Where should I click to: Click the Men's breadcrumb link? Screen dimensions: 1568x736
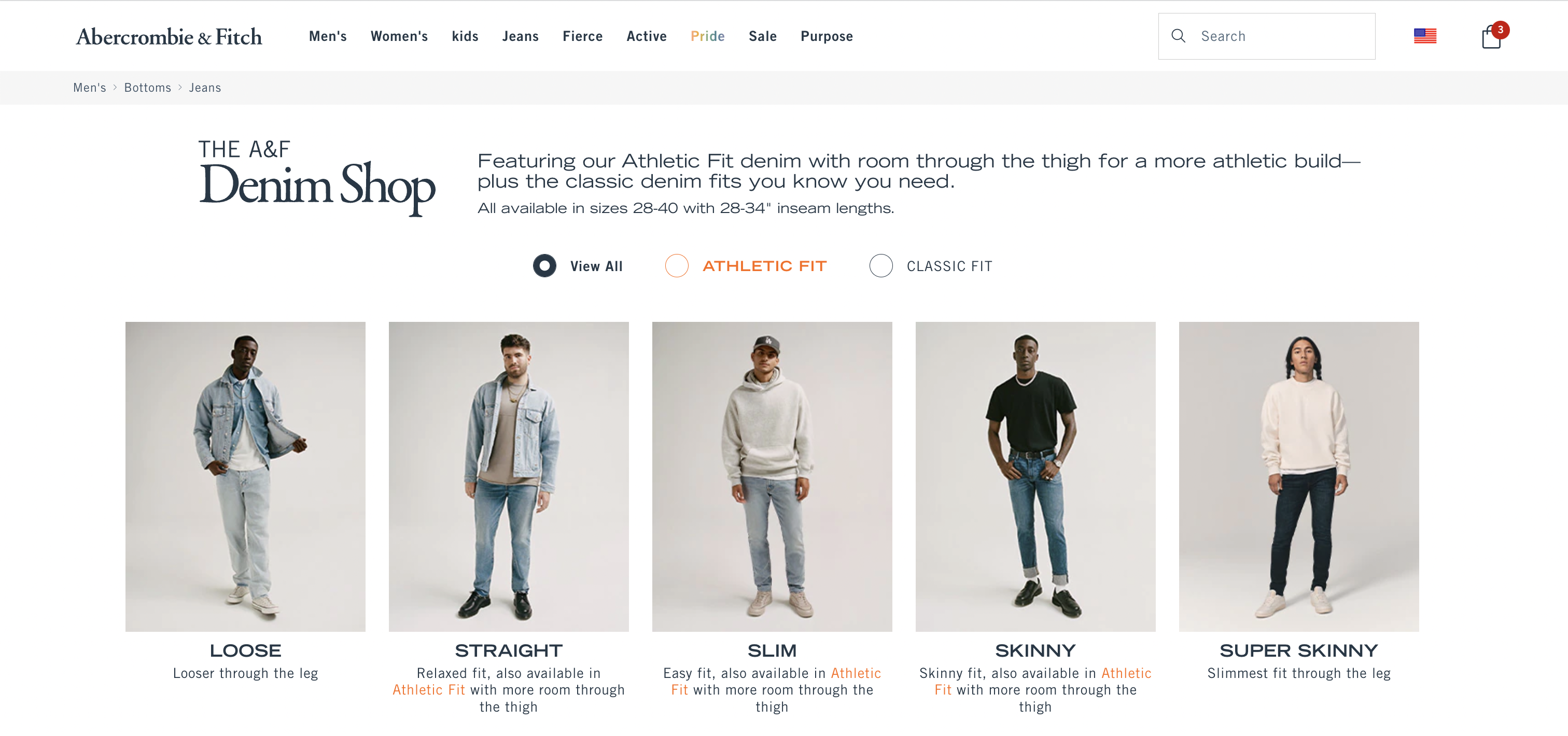point(90,88)
